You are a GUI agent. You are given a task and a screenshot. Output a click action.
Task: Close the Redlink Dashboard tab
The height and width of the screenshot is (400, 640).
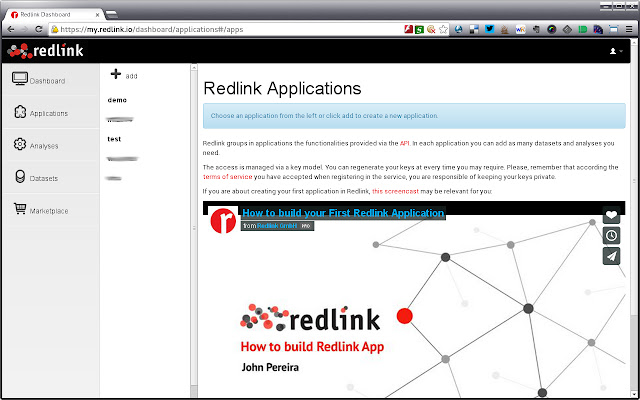[98, 15]
